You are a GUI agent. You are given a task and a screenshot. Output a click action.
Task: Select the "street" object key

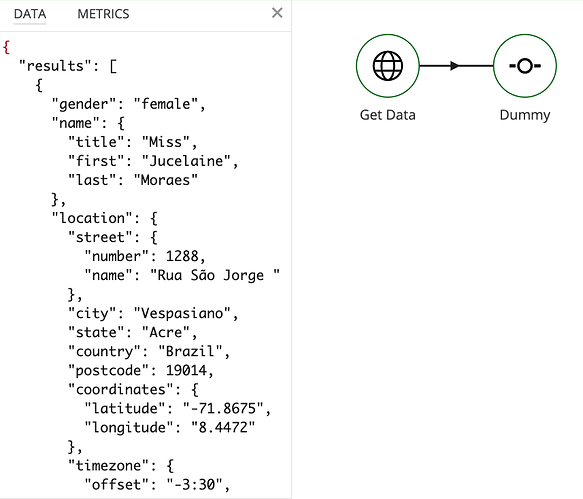[x=100, y=237]
